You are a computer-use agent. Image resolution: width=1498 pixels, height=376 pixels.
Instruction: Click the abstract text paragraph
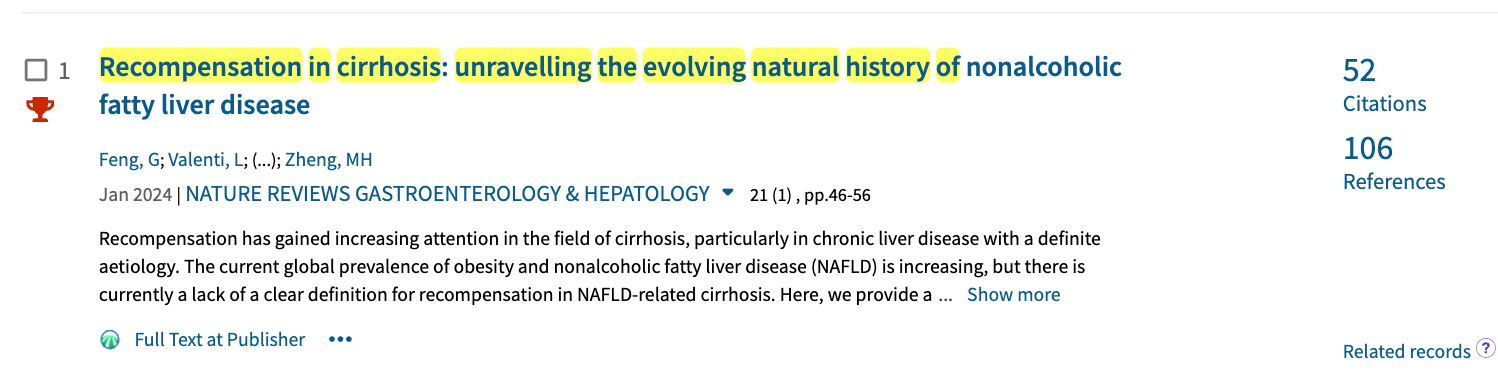(x=600, y=267)
